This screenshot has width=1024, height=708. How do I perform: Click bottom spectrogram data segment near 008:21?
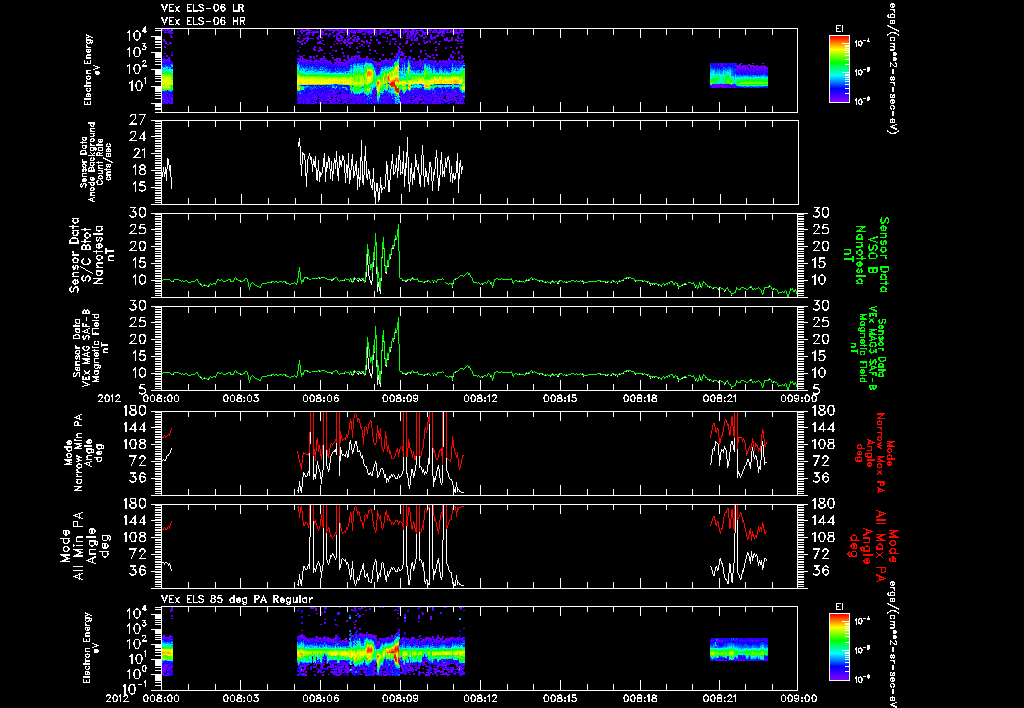click(x=739, y=649)
